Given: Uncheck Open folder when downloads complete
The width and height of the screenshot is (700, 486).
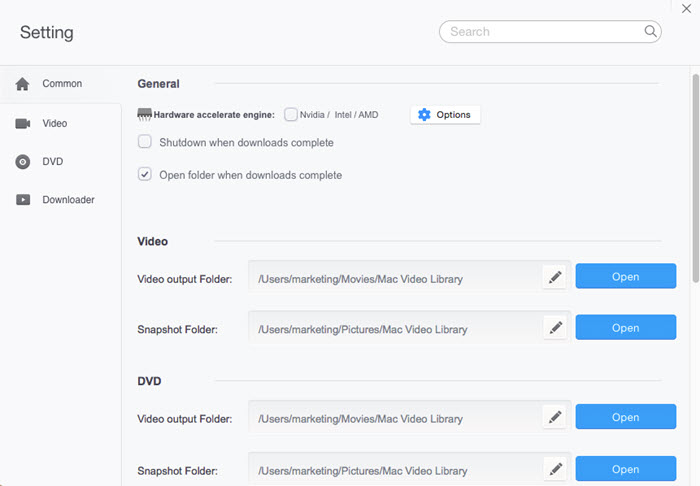Looking at the screenshot, I should (x=145, y=175).
